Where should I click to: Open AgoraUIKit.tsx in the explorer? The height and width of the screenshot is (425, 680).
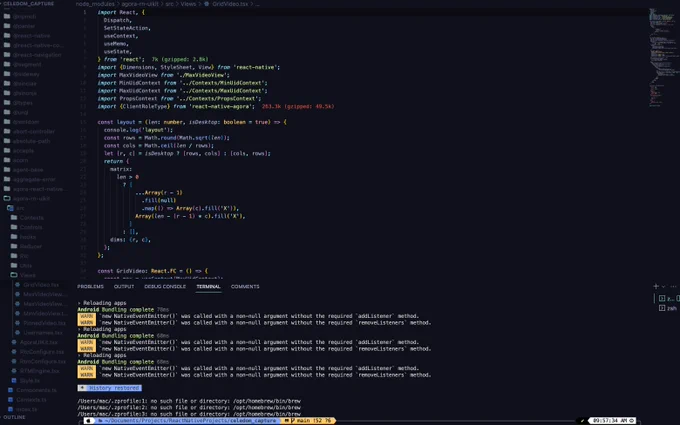39,342
